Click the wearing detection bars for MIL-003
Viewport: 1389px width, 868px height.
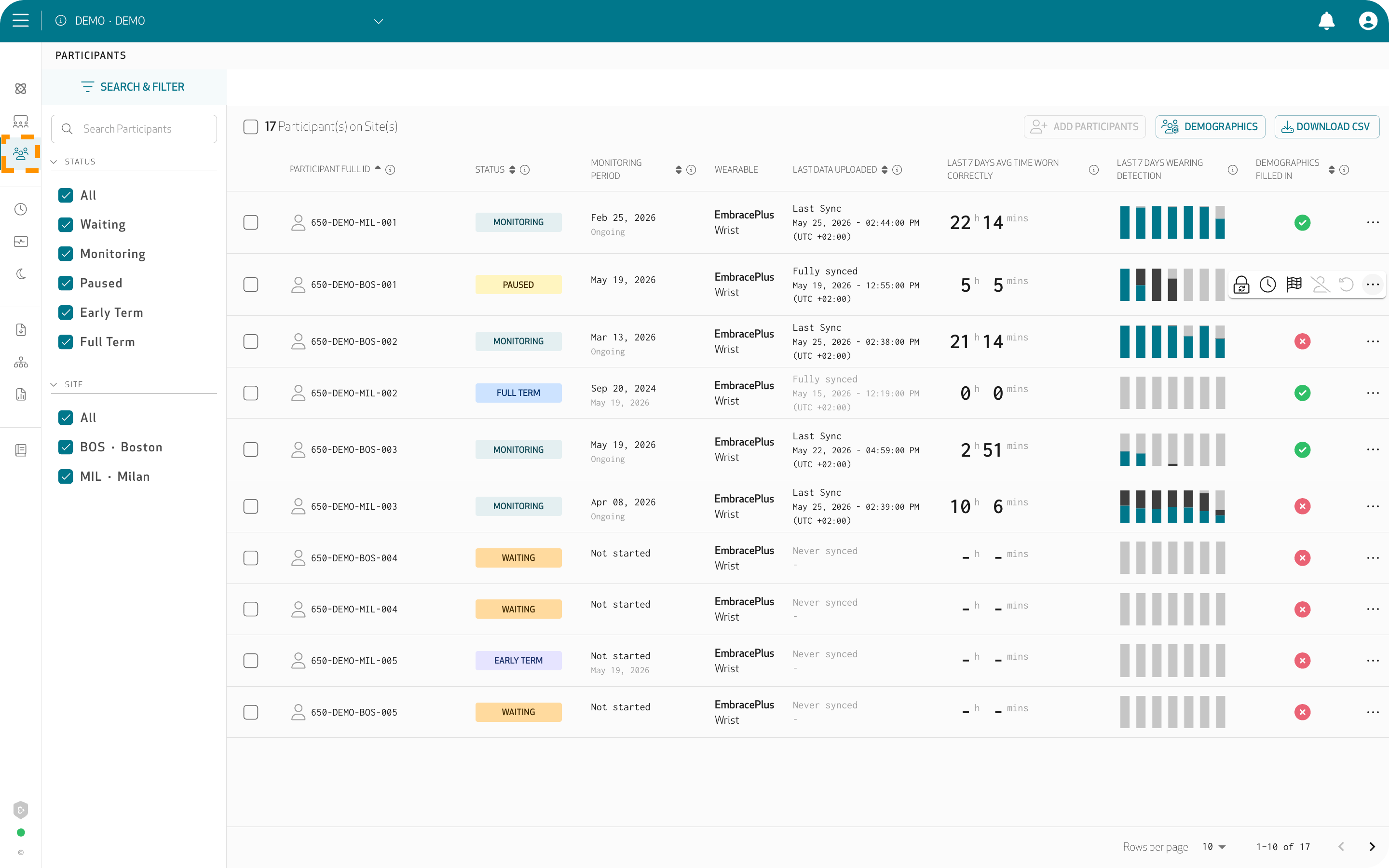pos(1172,506)
